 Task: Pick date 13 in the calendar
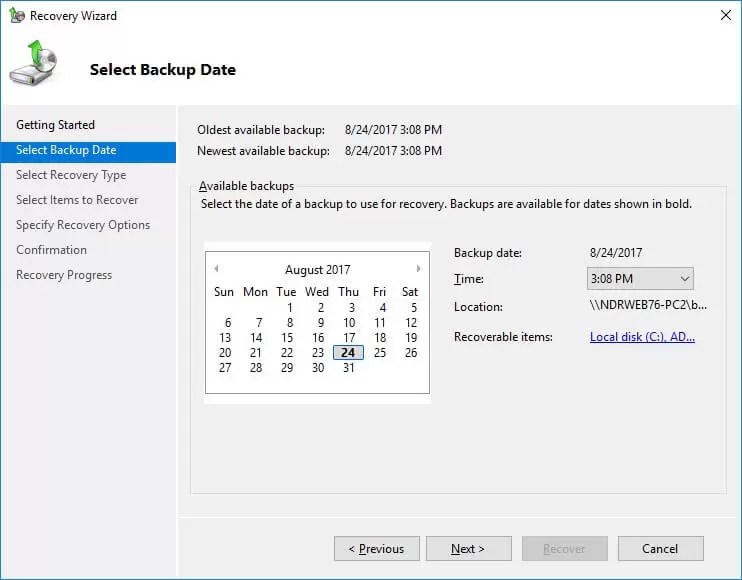tap(225, 338)
